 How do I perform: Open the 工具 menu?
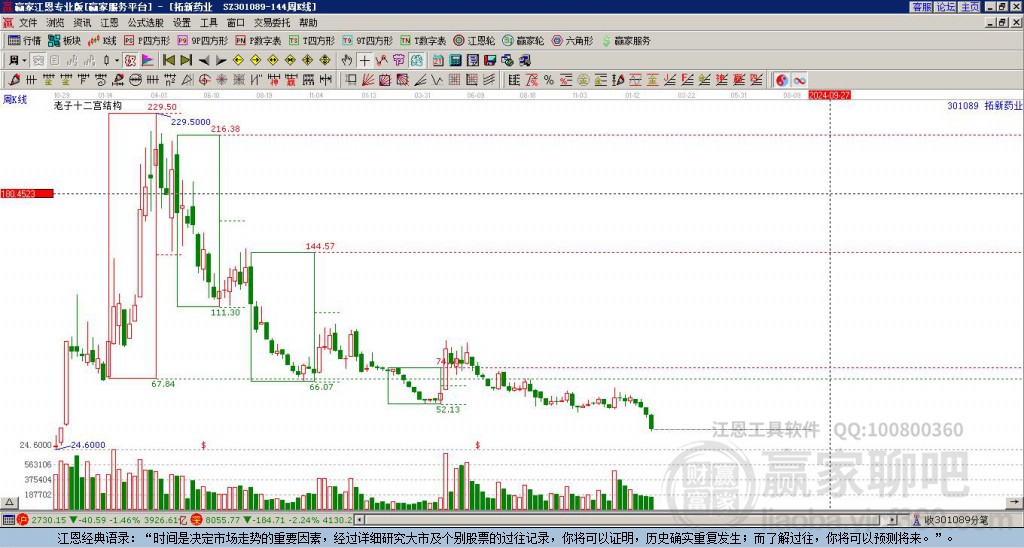coord(208,23)
